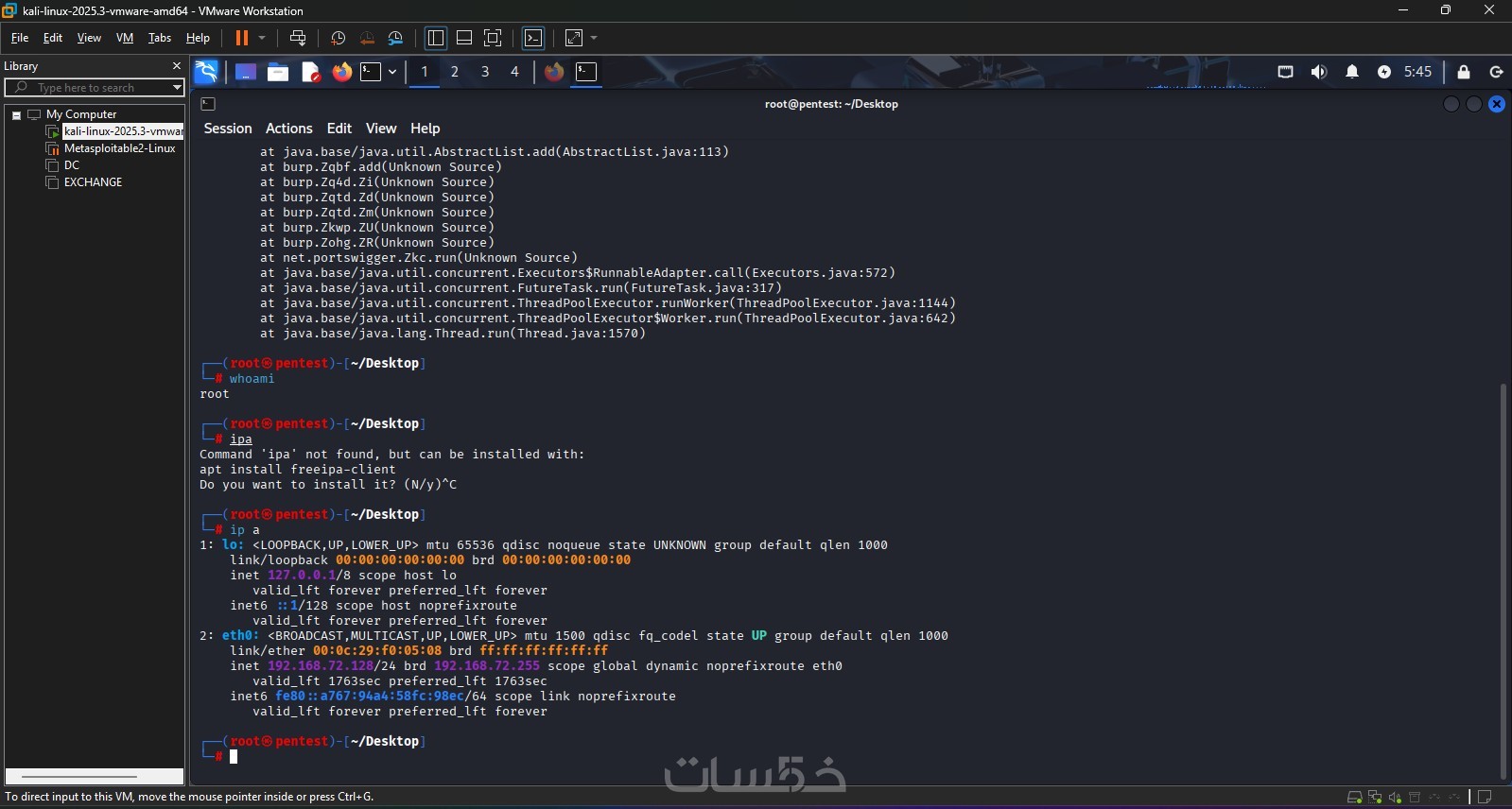Switch to workspace 2

tap(455, 72)
